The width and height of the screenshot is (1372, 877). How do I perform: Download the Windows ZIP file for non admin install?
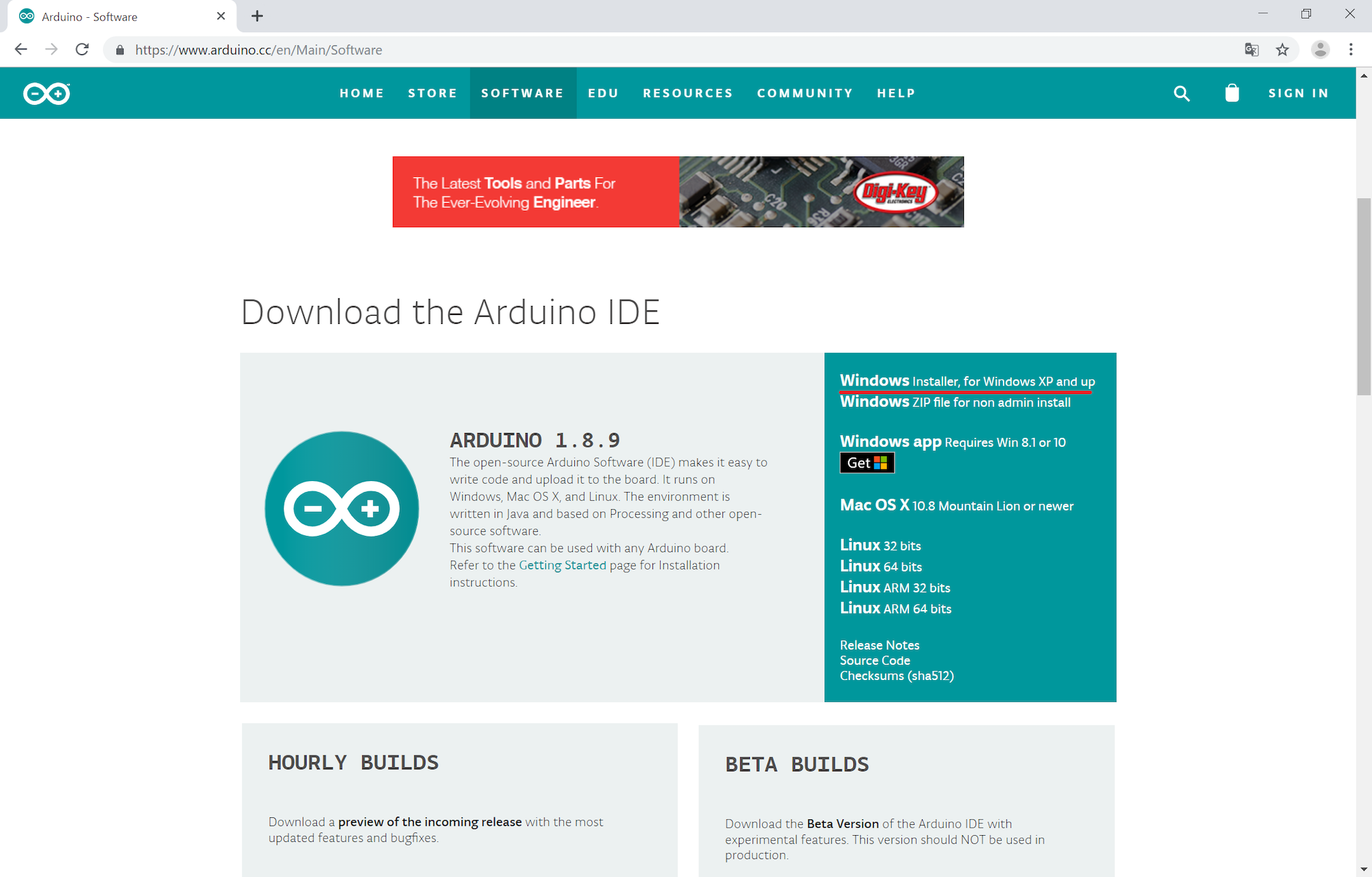tap(955, 402)
